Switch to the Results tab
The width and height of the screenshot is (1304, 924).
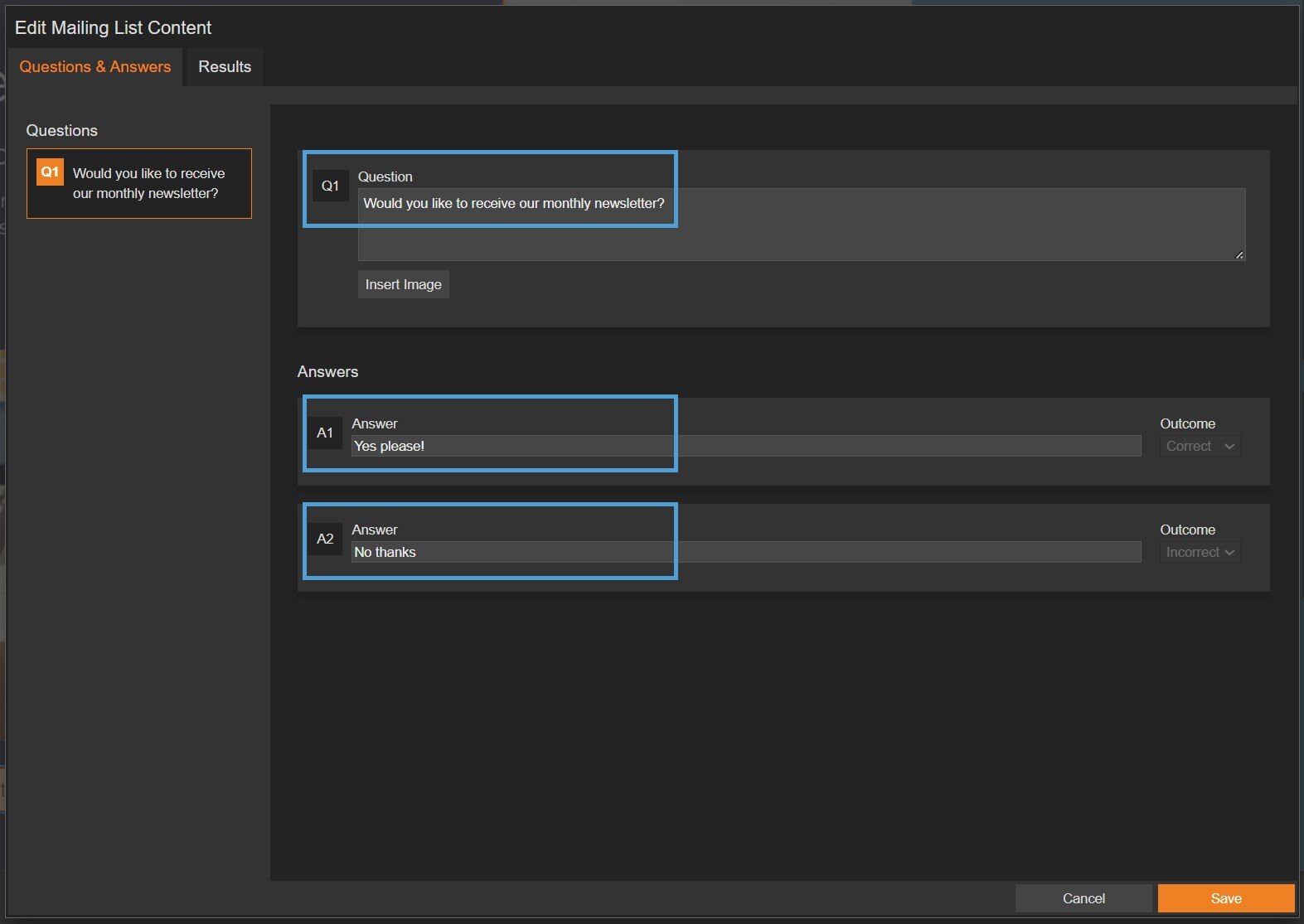224,67
